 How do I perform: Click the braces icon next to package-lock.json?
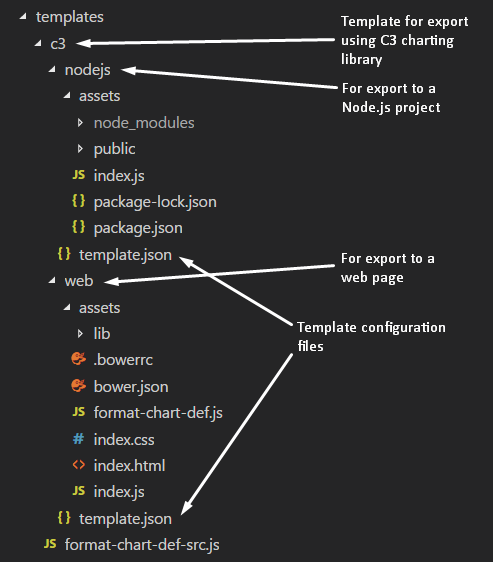79,201
